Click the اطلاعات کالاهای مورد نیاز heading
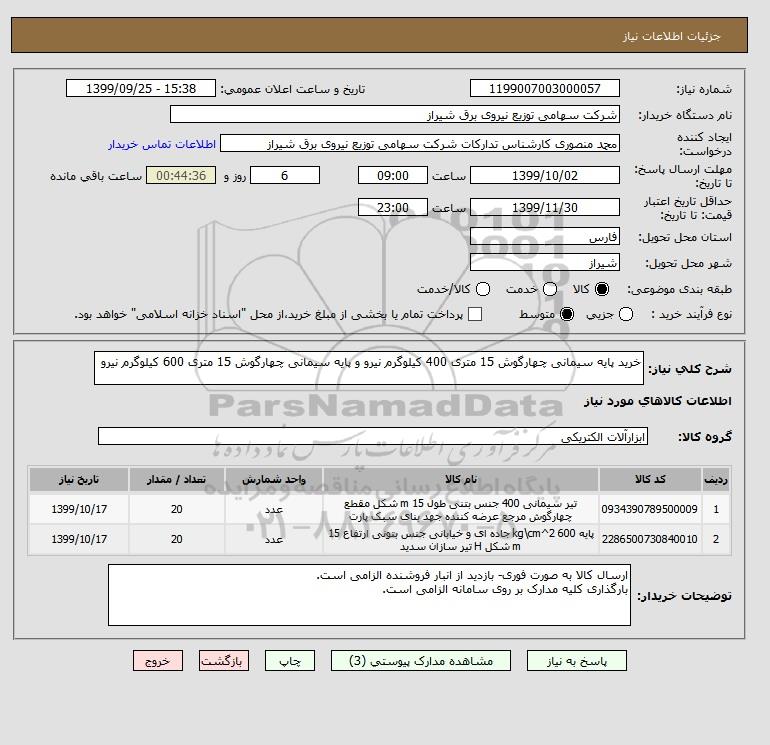 point(658,401)
